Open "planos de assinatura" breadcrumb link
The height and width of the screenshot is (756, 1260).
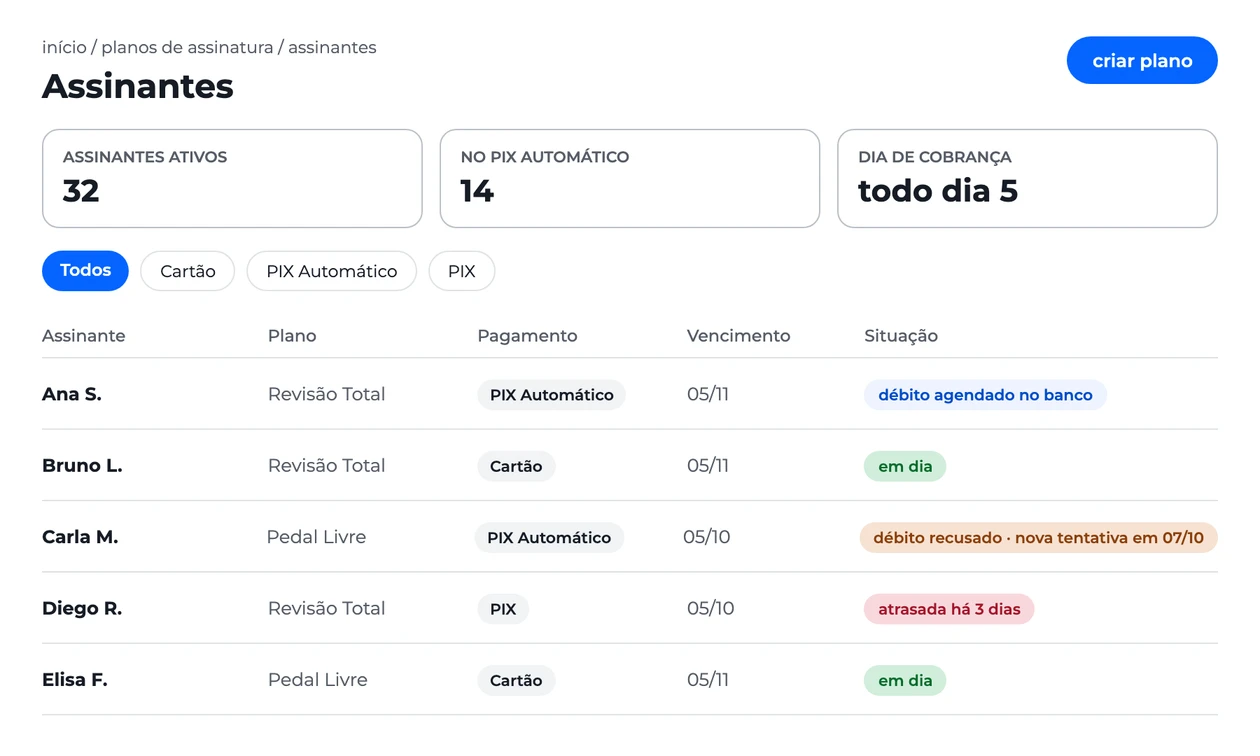187,47
